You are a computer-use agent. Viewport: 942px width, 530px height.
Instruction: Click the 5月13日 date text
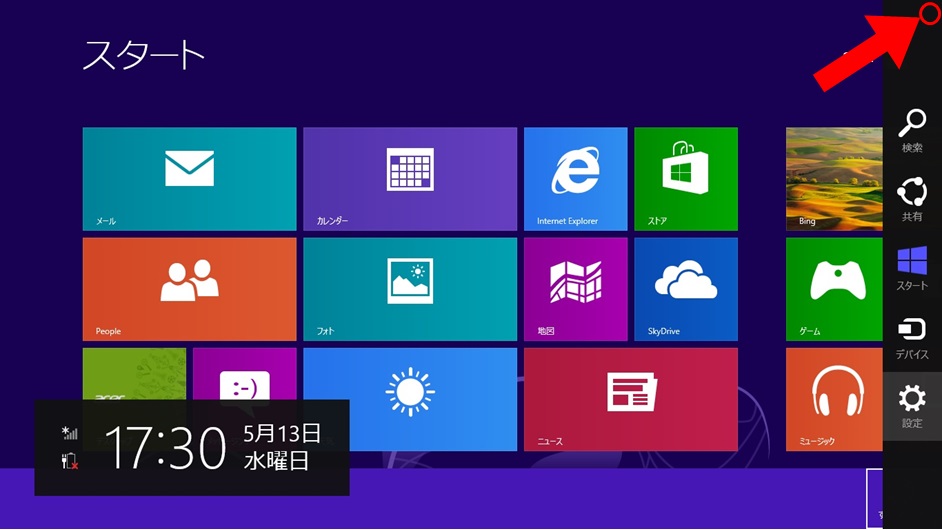click(282, 433)
